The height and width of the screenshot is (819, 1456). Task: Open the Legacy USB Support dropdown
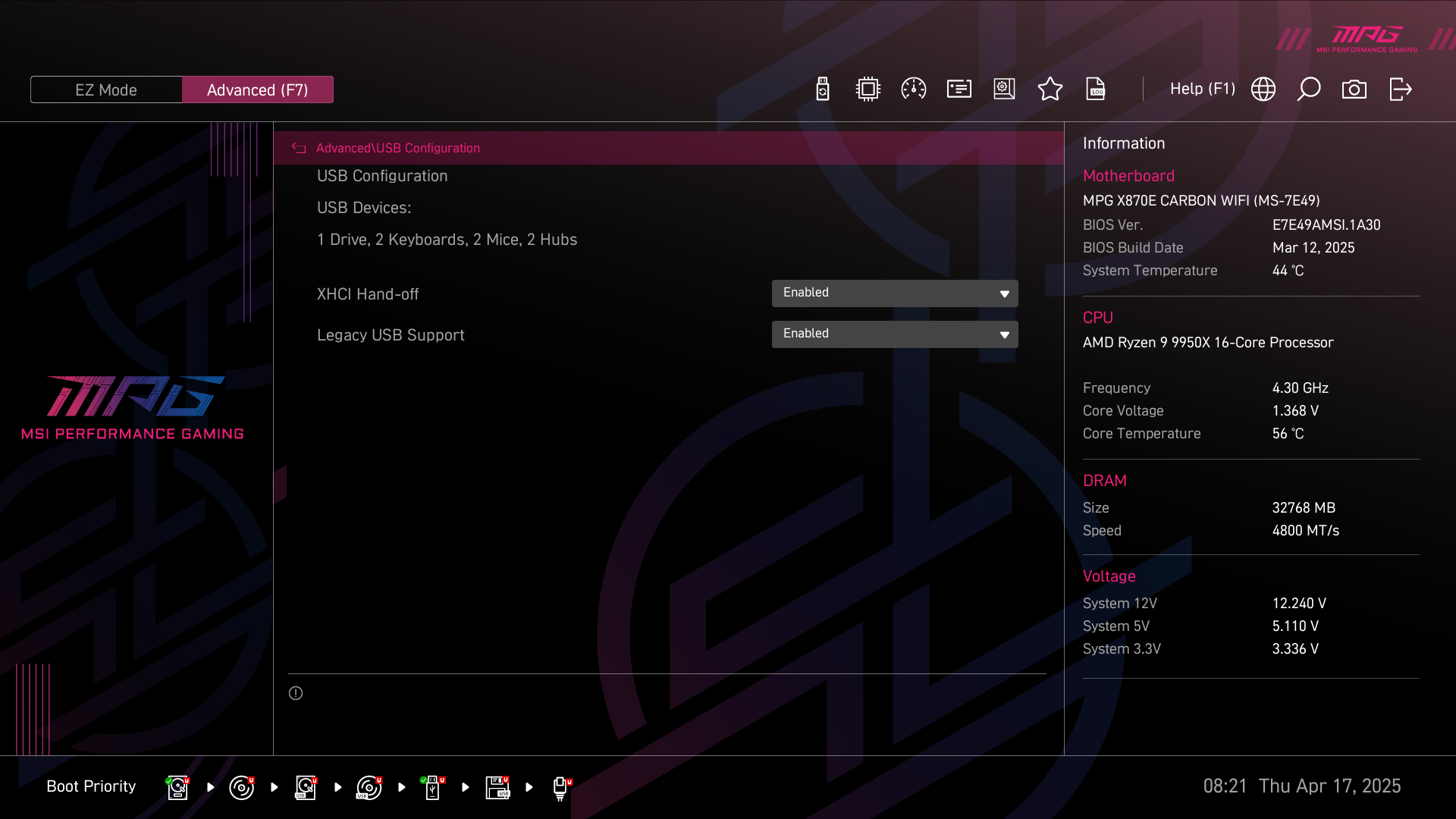click(x=894, y=334)
